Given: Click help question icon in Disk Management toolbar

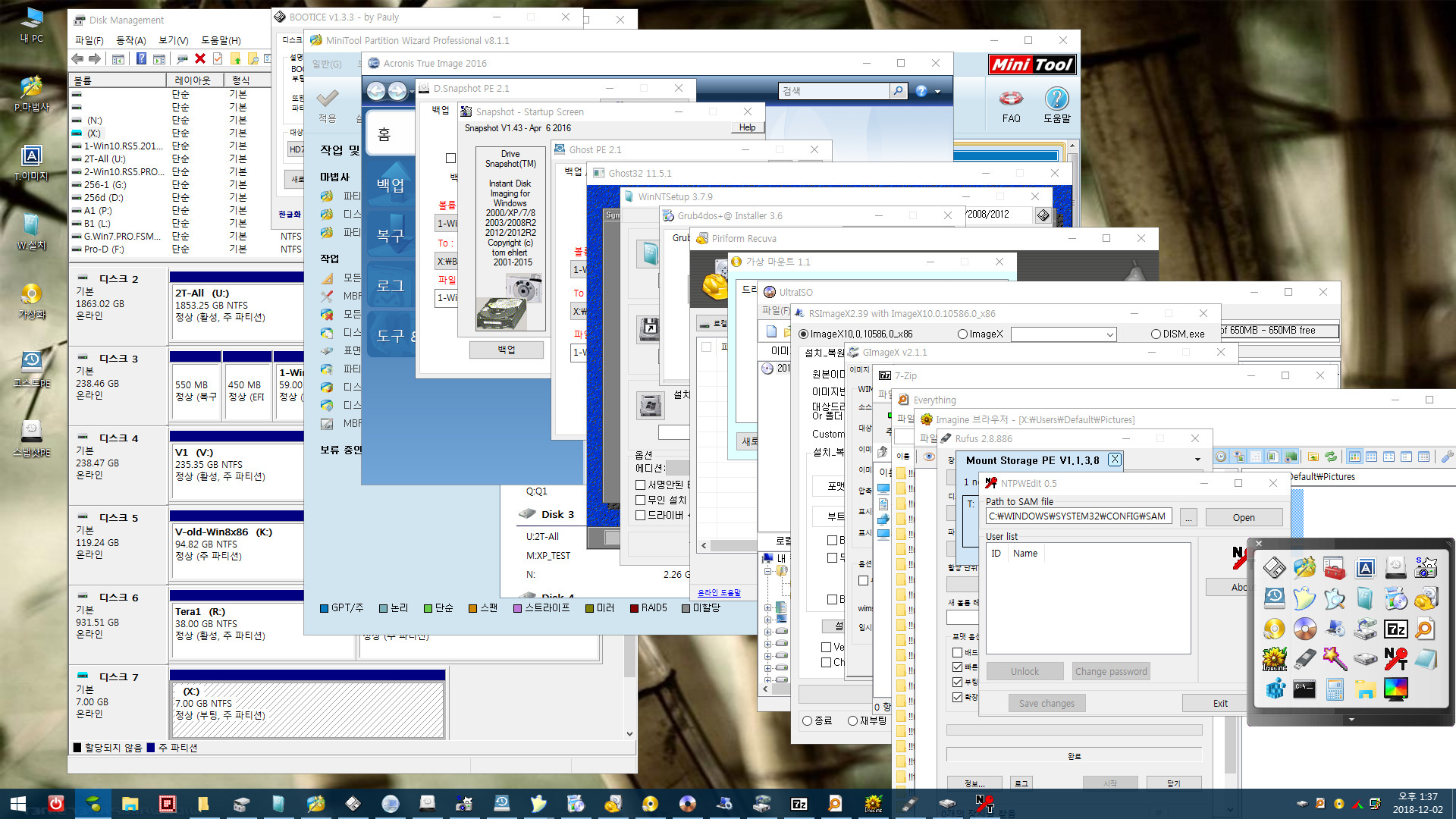Looking at the screenshot, I should [x=141, y=58].
